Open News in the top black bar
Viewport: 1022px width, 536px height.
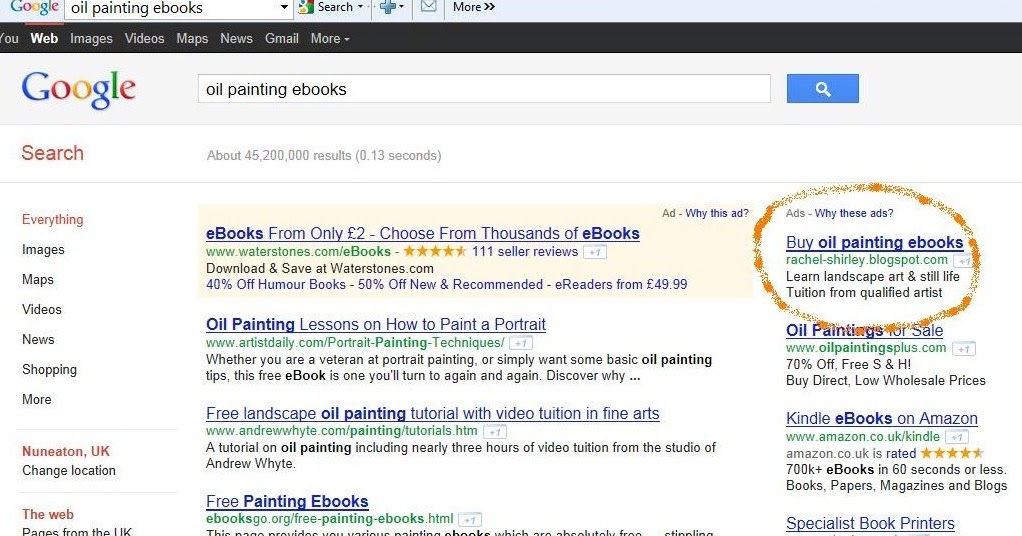click(236, 38)
